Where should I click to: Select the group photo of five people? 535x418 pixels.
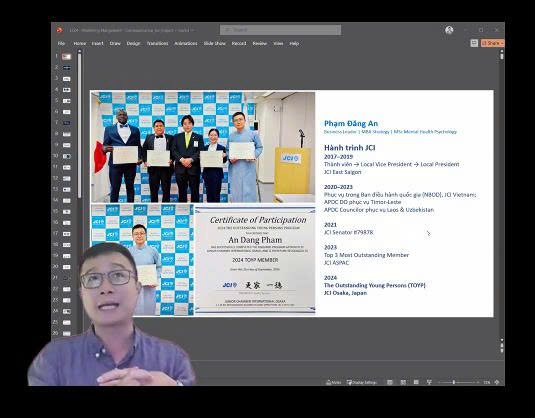pos(203,147)
